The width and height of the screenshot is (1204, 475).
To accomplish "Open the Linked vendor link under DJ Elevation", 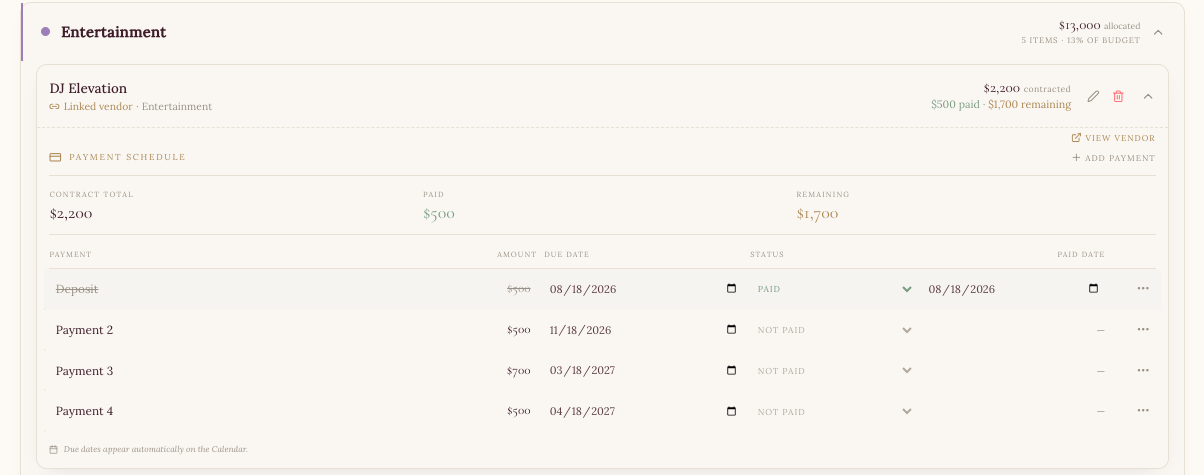I will point(91,106).
